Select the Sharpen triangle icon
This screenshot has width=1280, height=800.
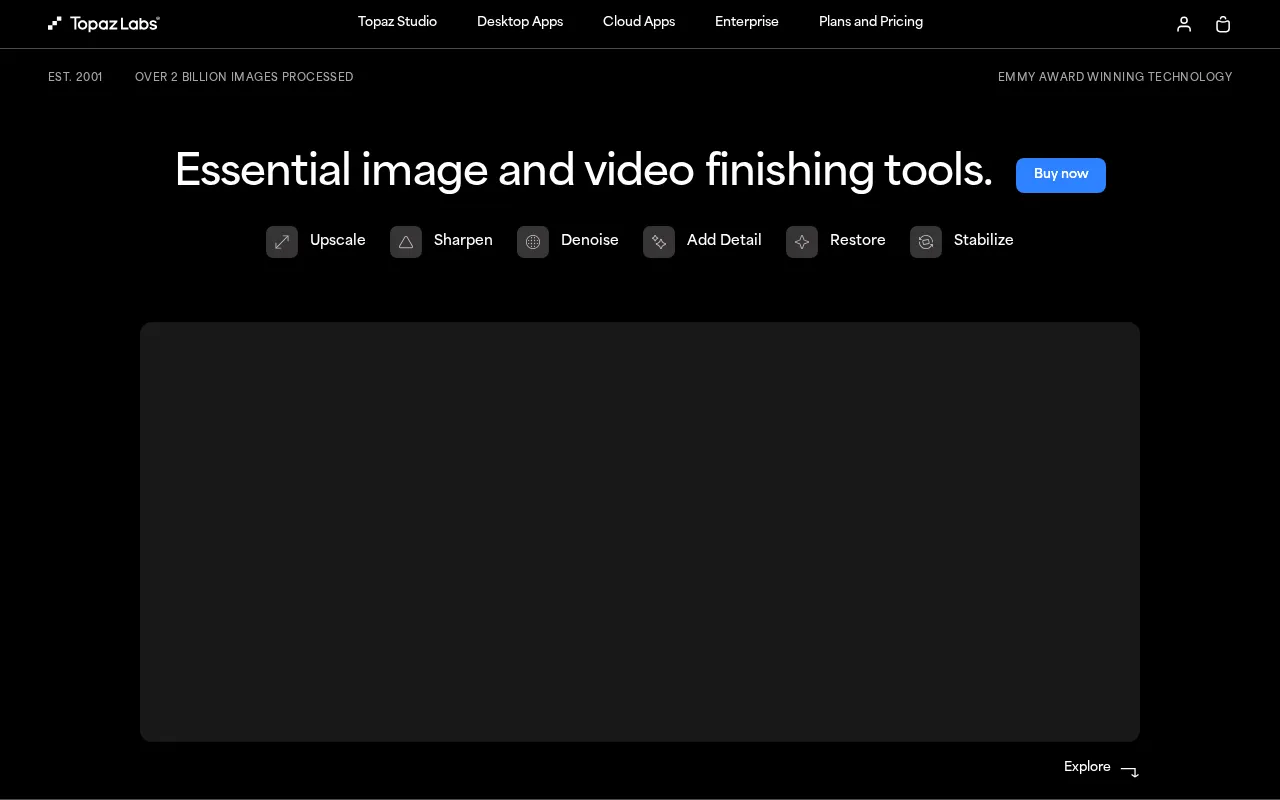coord(406,242)
